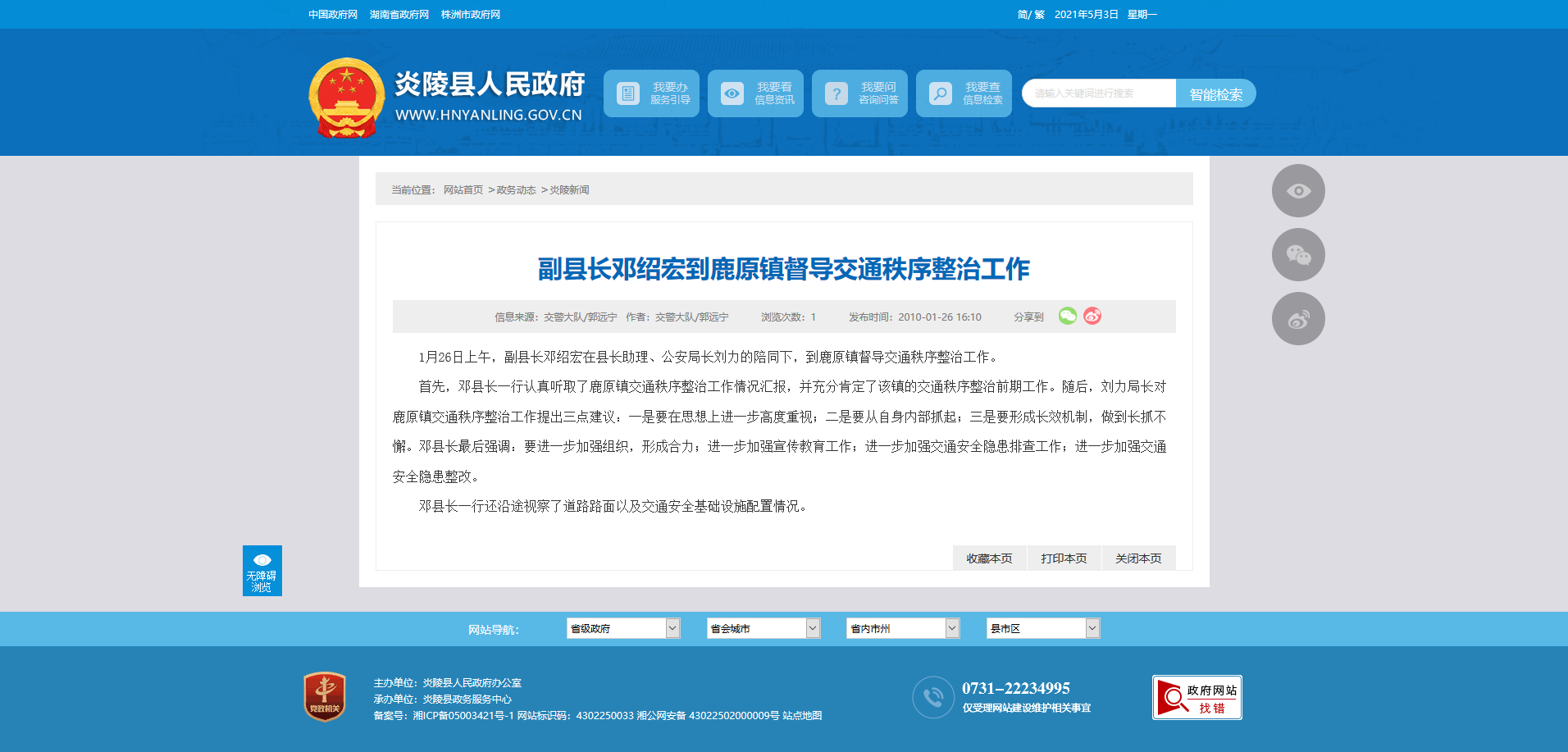Open the 县市区 dropdown list
Screen dimensions: 1568x752
(1042, 629)
